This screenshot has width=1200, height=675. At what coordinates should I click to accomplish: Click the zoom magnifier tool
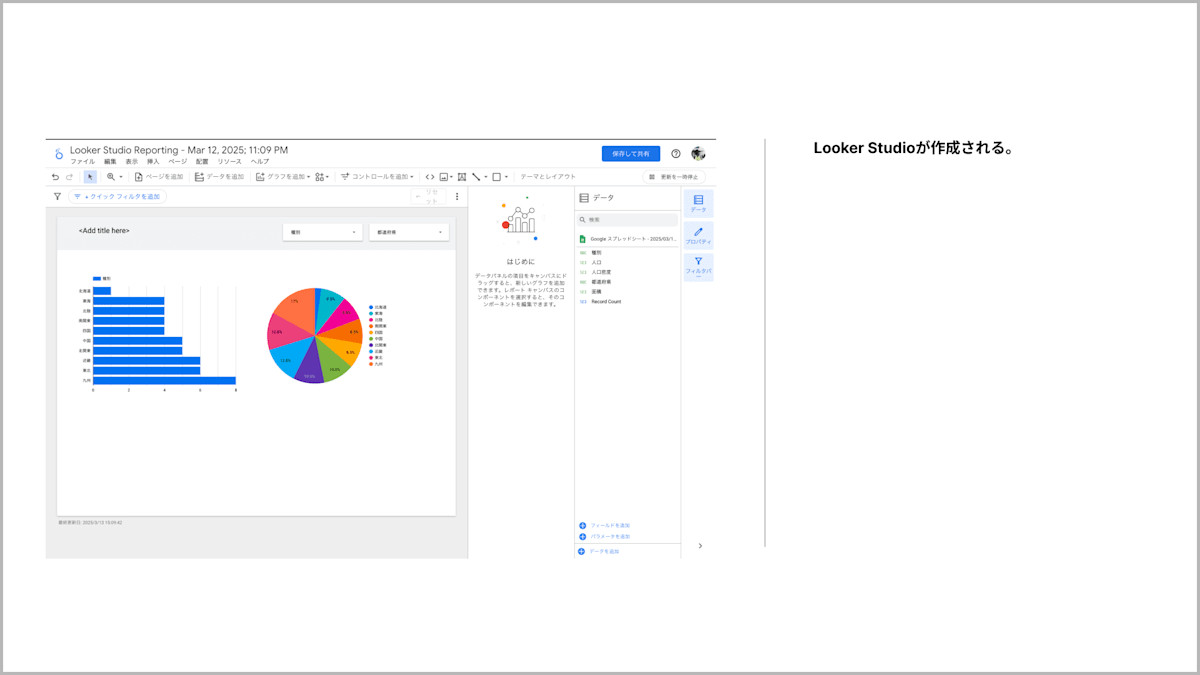coord(111,177)
